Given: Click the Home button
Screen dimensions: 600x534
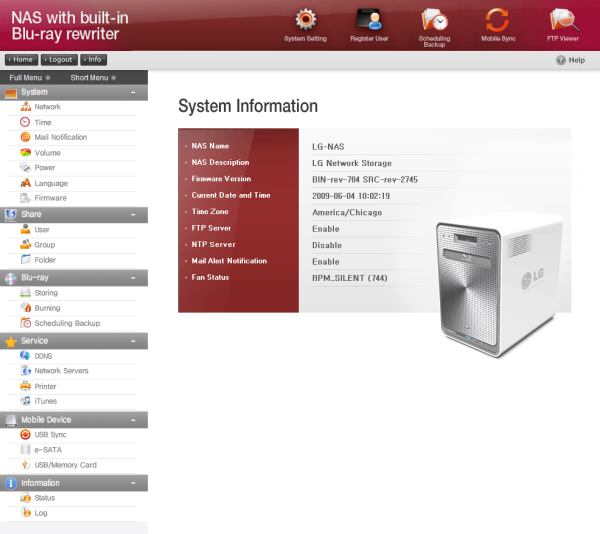Looking at the screenshot, I should click(x=21, y=60).
